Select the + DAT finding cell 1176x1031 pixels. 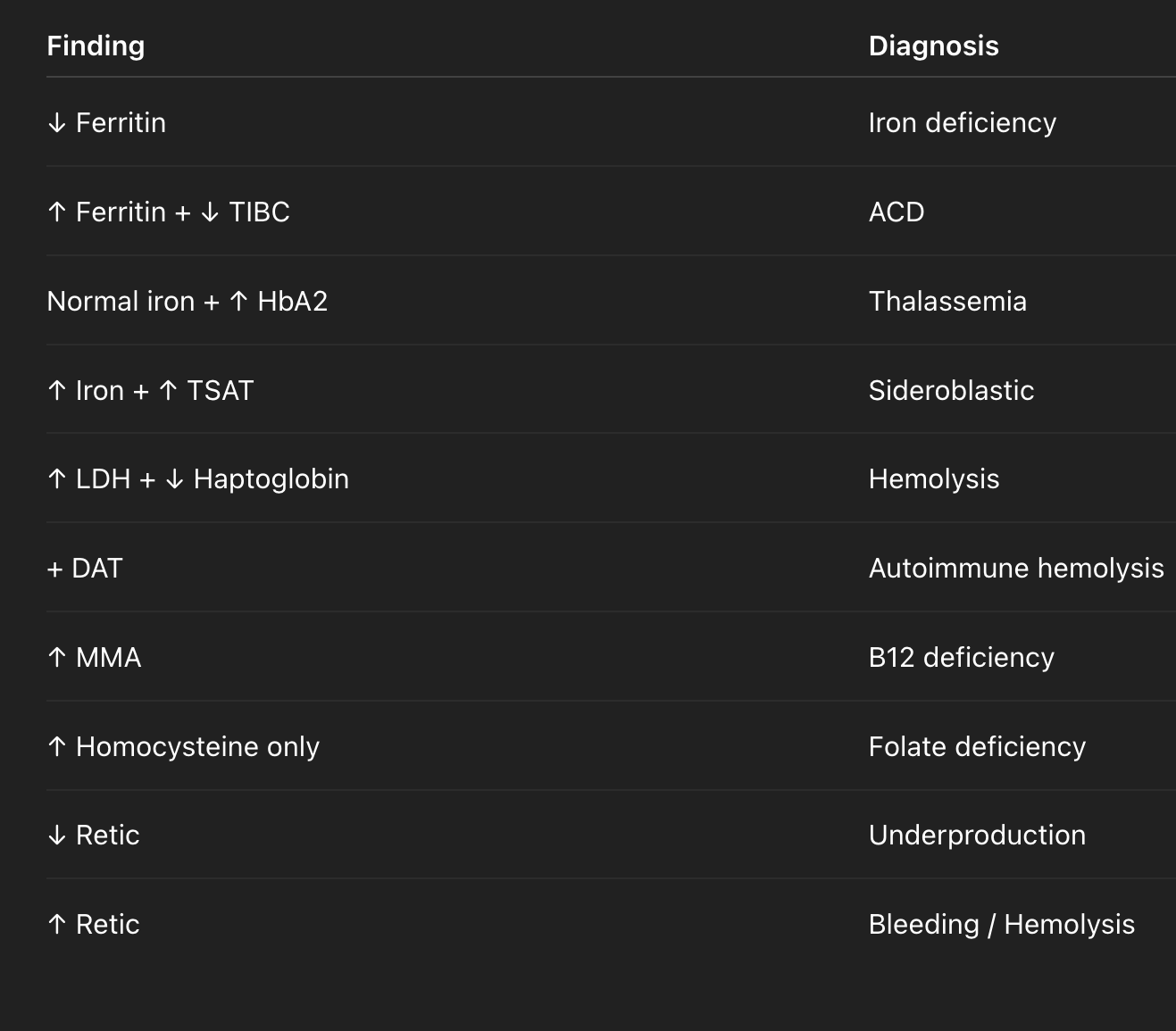(84, 569)
